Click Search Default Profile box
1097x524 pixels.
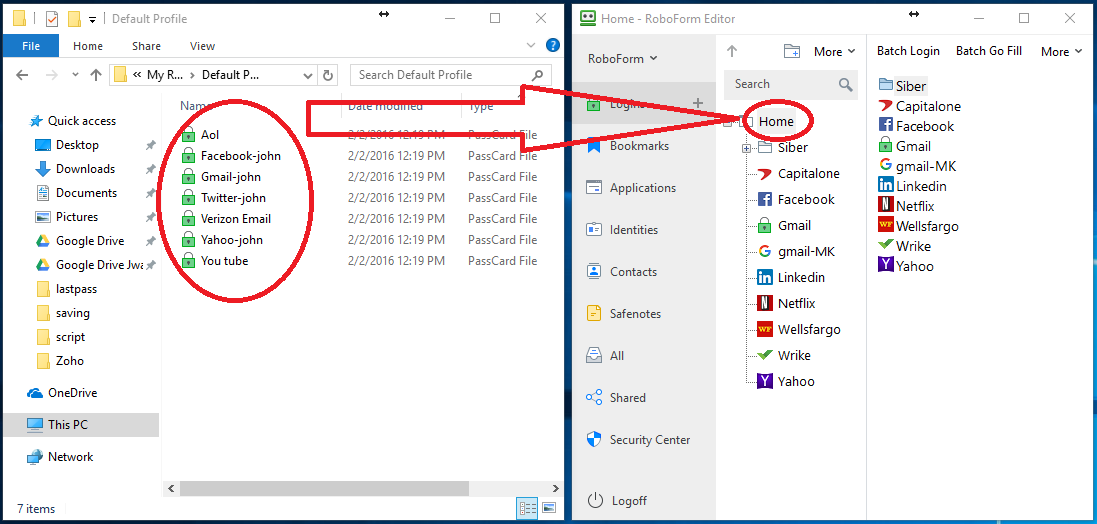[451, 76]
